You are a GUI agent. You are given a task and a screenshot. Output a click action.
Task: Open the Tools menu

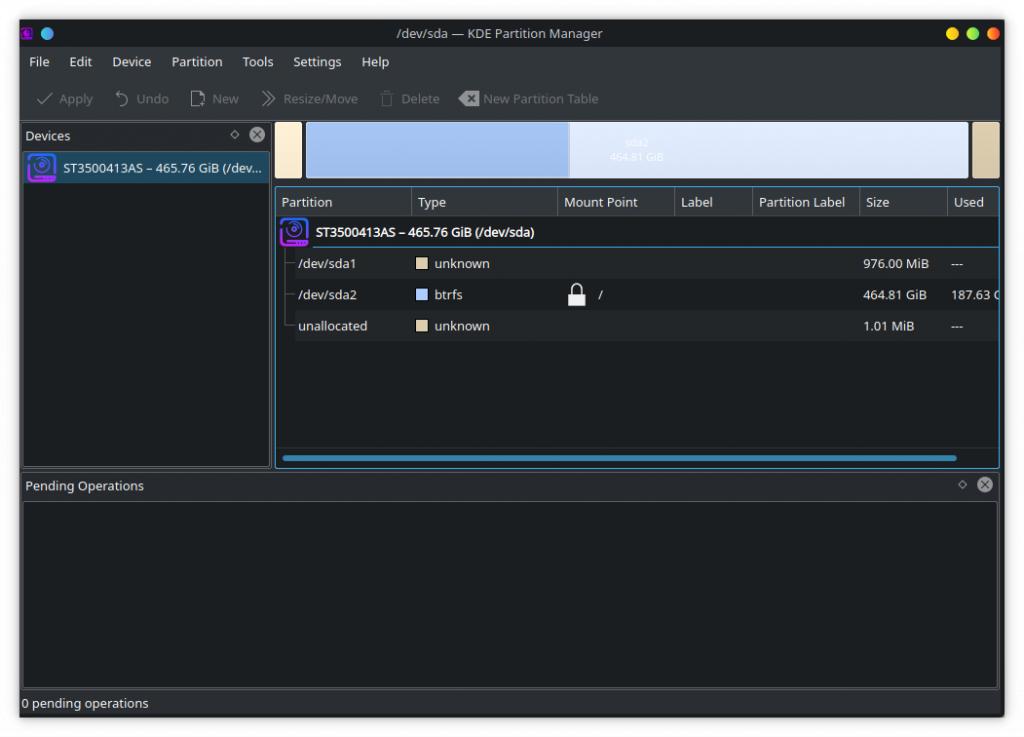pos(257,62)
